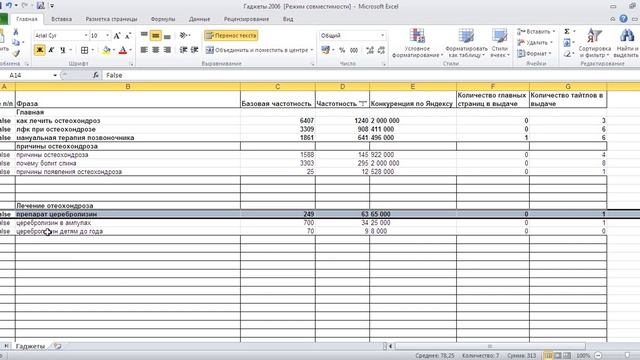Viewport: 640px width, 360px height.
Task: Decrease indent in alignment group
Action: coord(183,50)
